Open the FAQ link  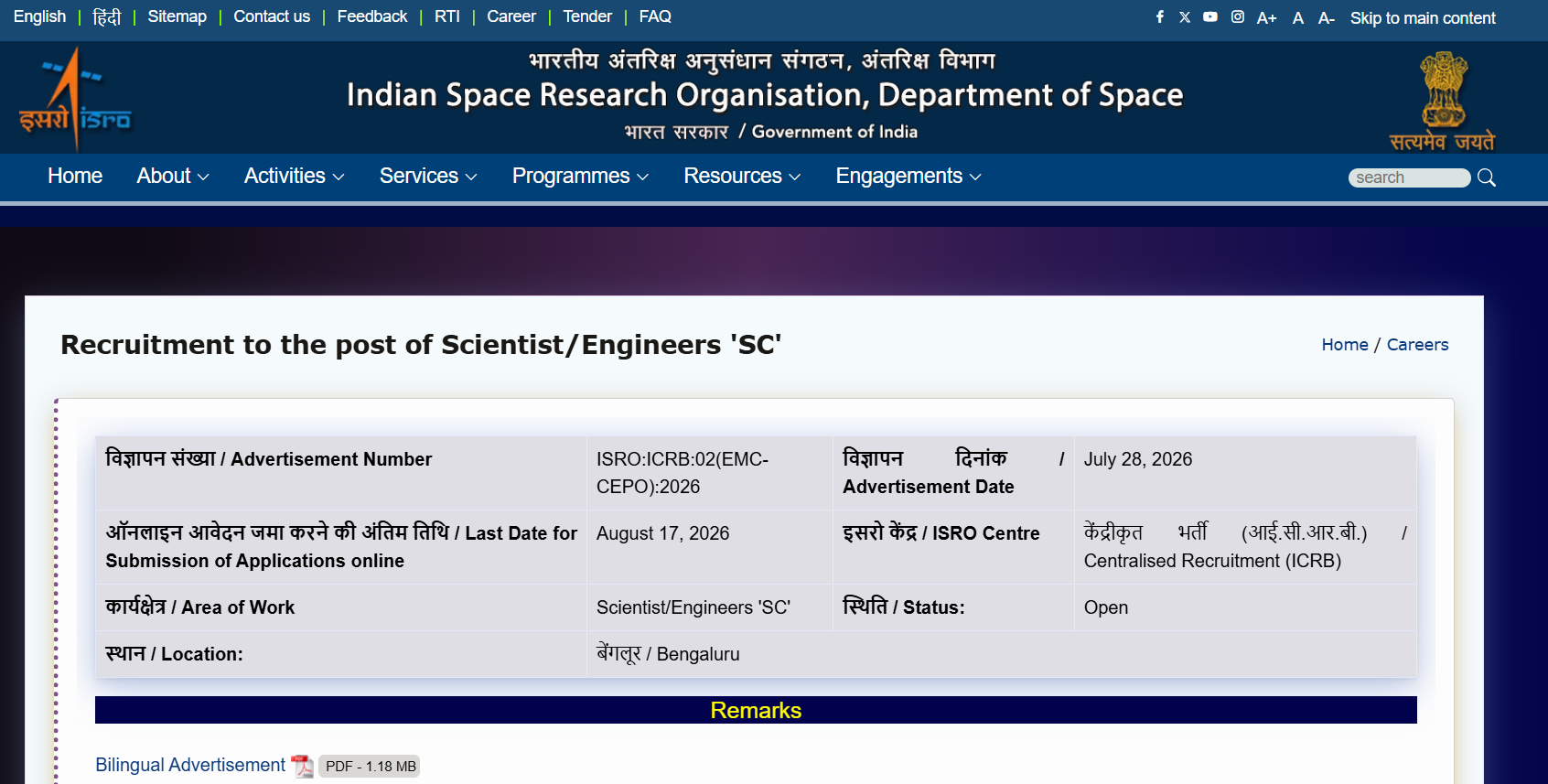(655, 17)
